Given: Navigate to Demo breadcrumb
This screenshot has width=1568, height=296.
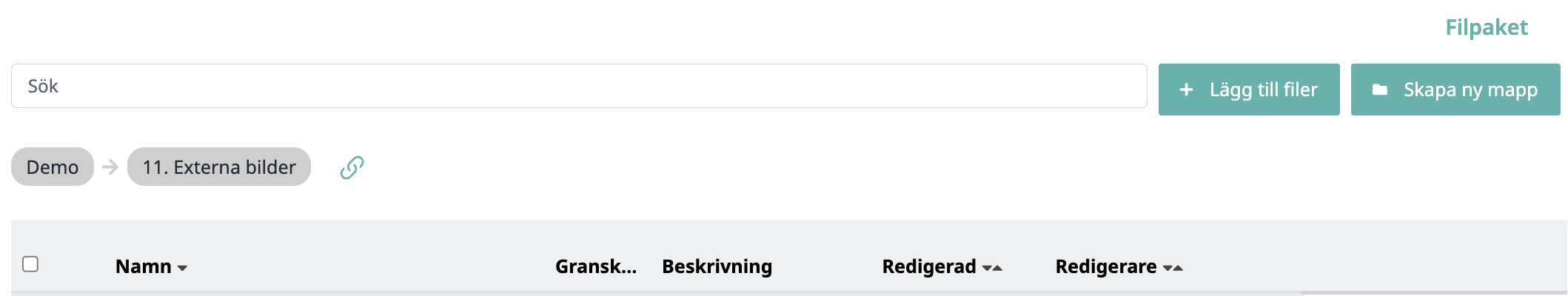Looking at the screenshot, I should pos(53,166).
